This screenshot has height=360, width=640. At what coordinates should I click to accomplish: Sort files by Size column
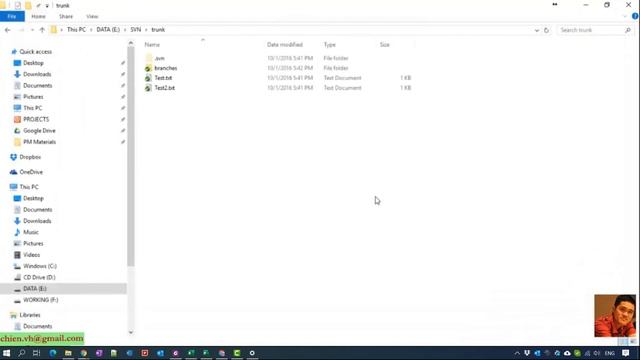384,44
